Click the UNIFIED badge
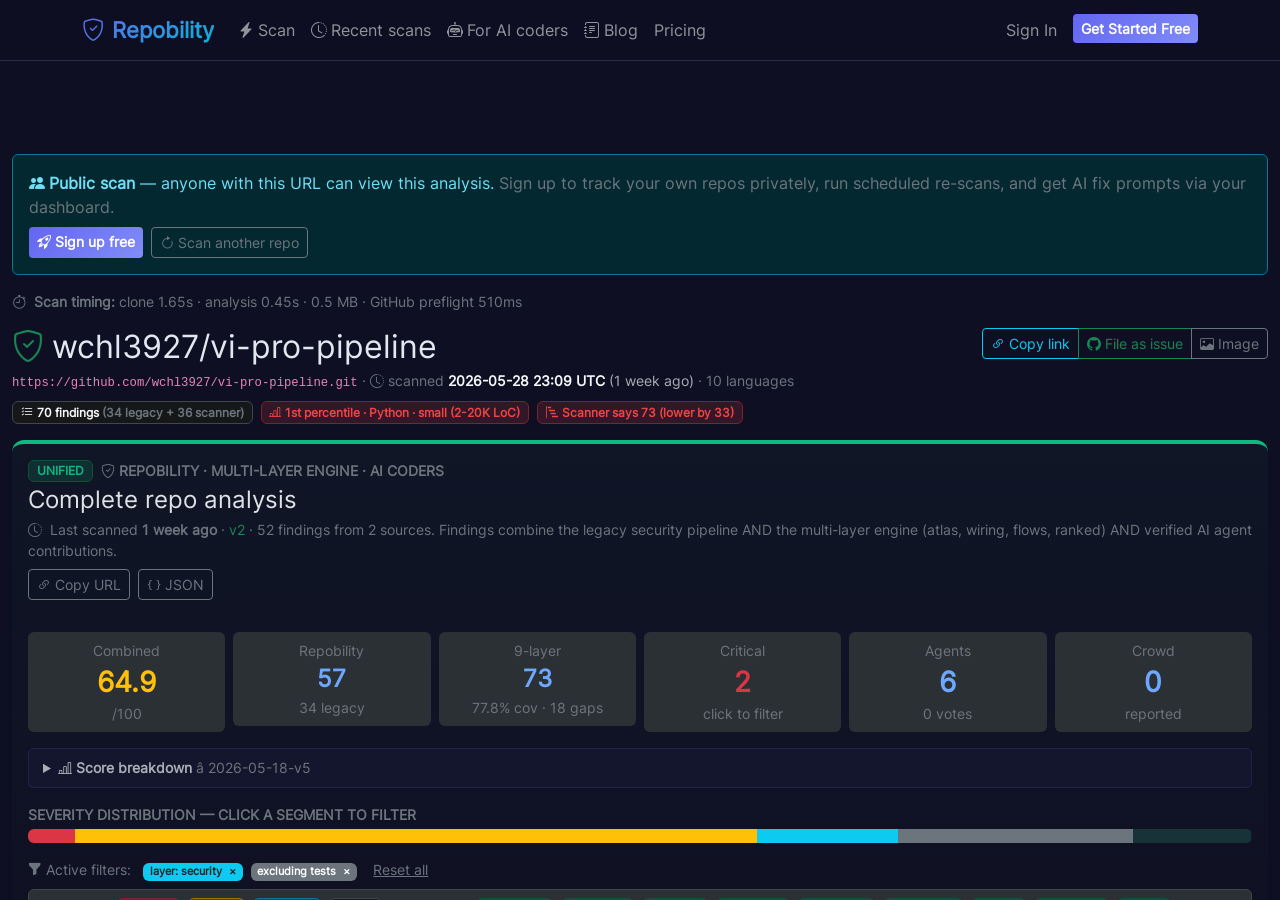1280x900 pixels. [60, 471]
